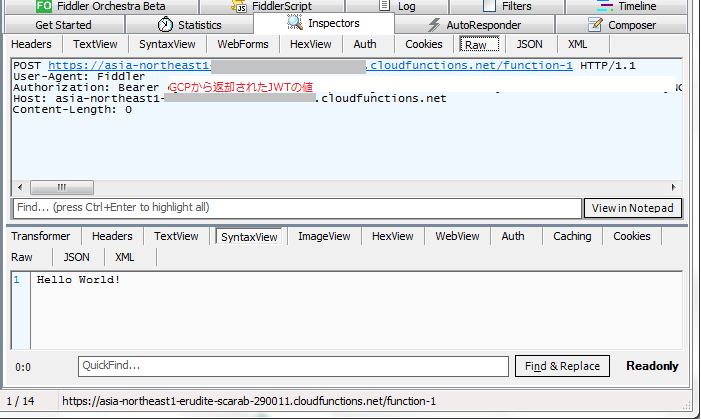
Task: Open response Auth tab
Action: [x=513, y=236]
